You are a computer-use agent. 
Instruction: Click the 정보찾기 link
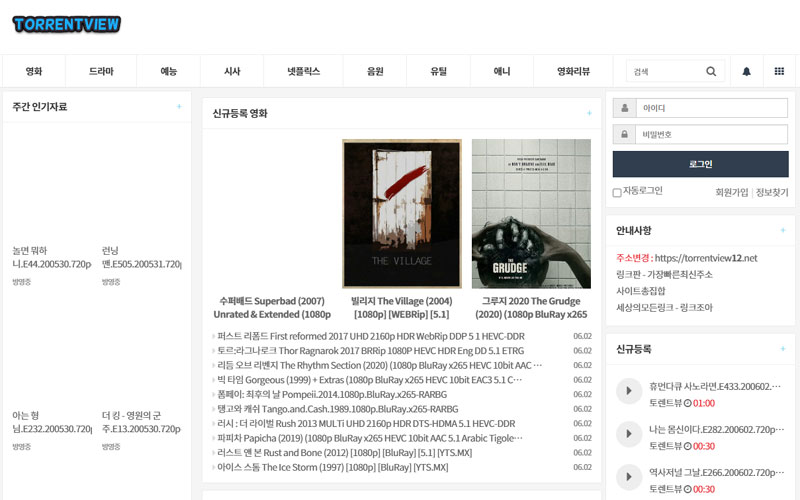click(x=772, y=192)
